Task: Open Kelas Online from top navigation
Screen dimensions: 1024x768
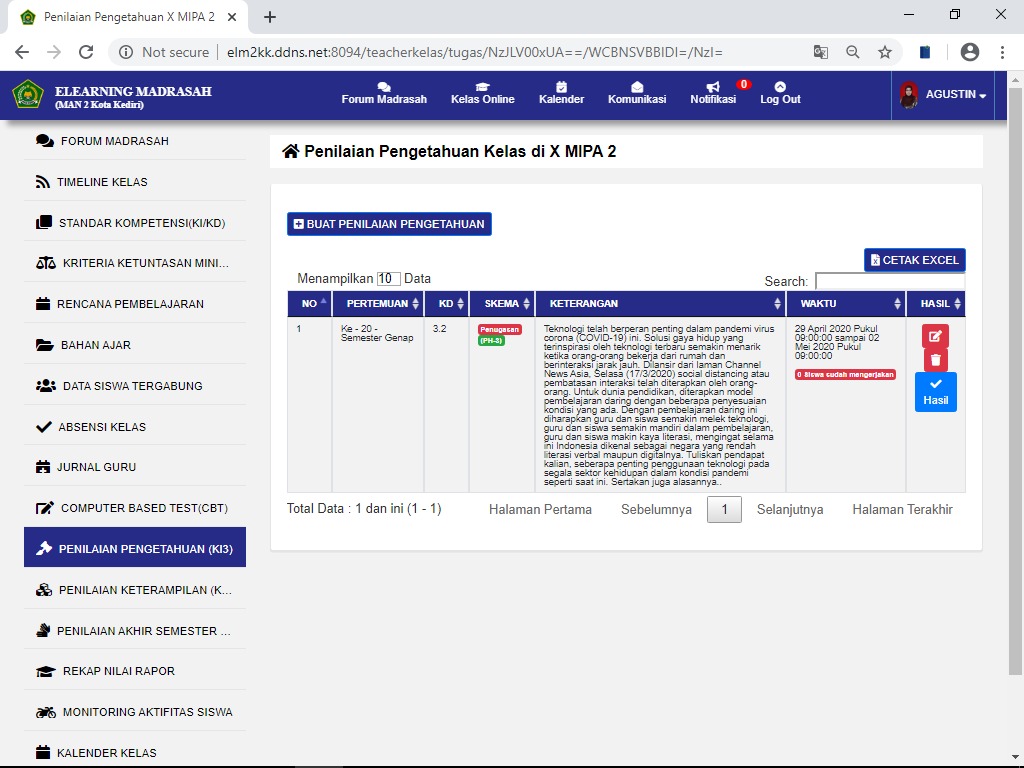Action: pyautogui.click(x=482, y=94)
